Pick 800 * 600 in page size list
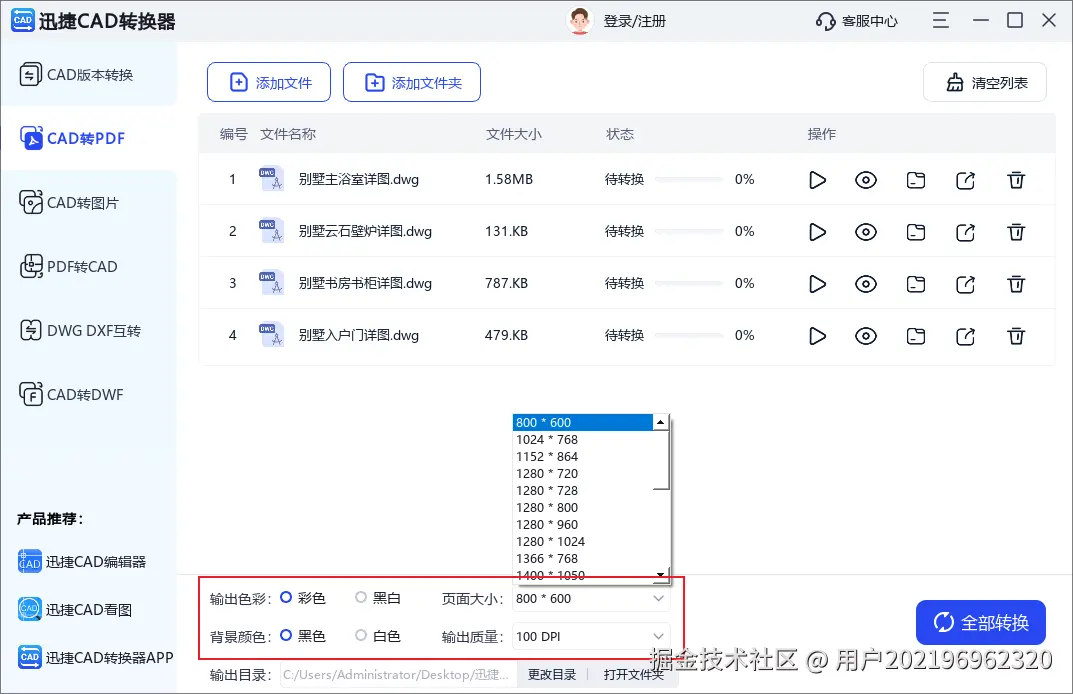The image size is (1073, 694). pos(582,422)
